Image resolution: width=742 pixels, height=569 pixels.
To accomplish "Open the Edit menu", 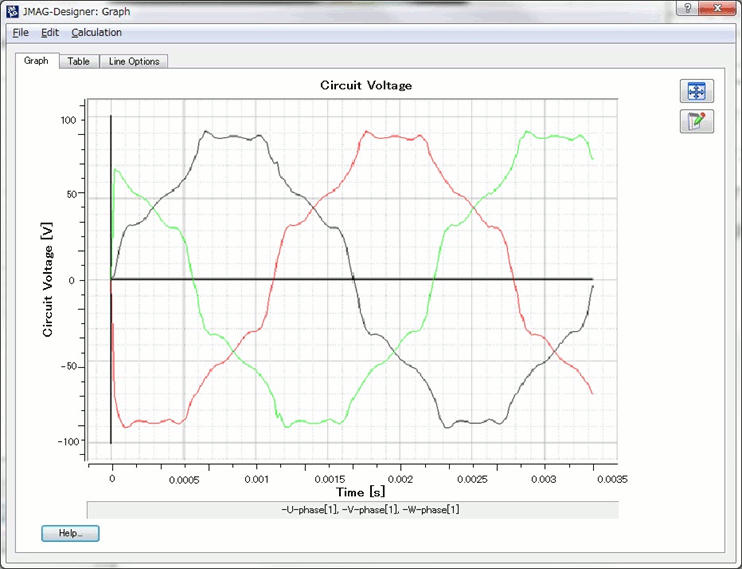I will 50,33.
